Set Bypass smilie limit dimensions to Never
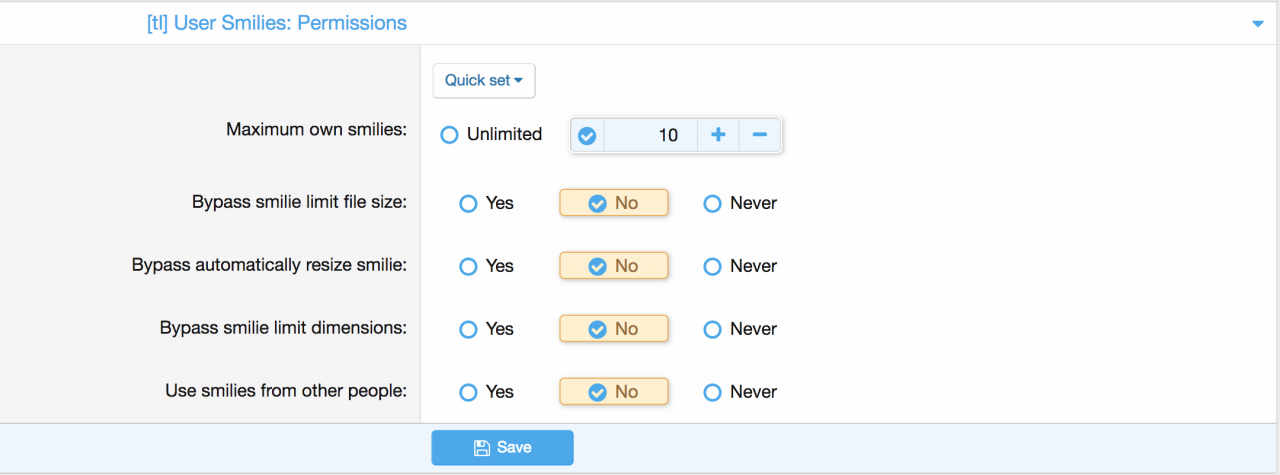 coord(712,330)
